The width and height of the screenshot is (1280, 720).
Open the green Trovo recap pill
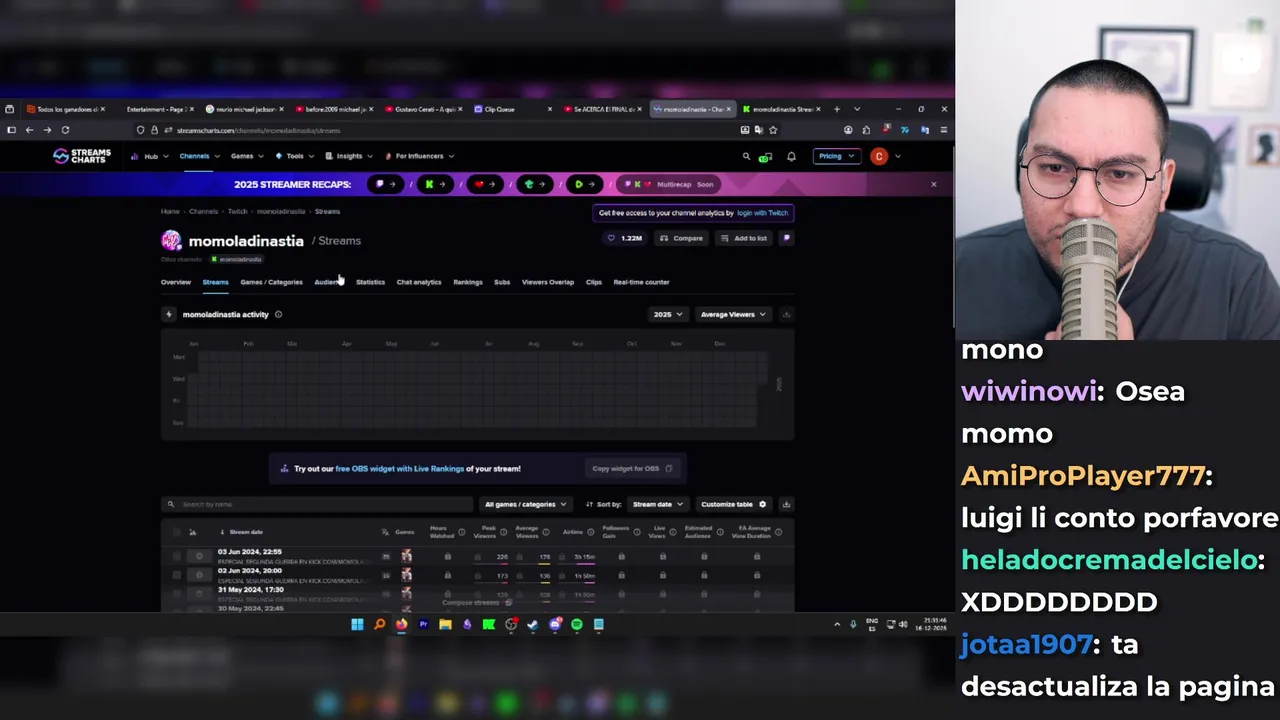point(535,184)
